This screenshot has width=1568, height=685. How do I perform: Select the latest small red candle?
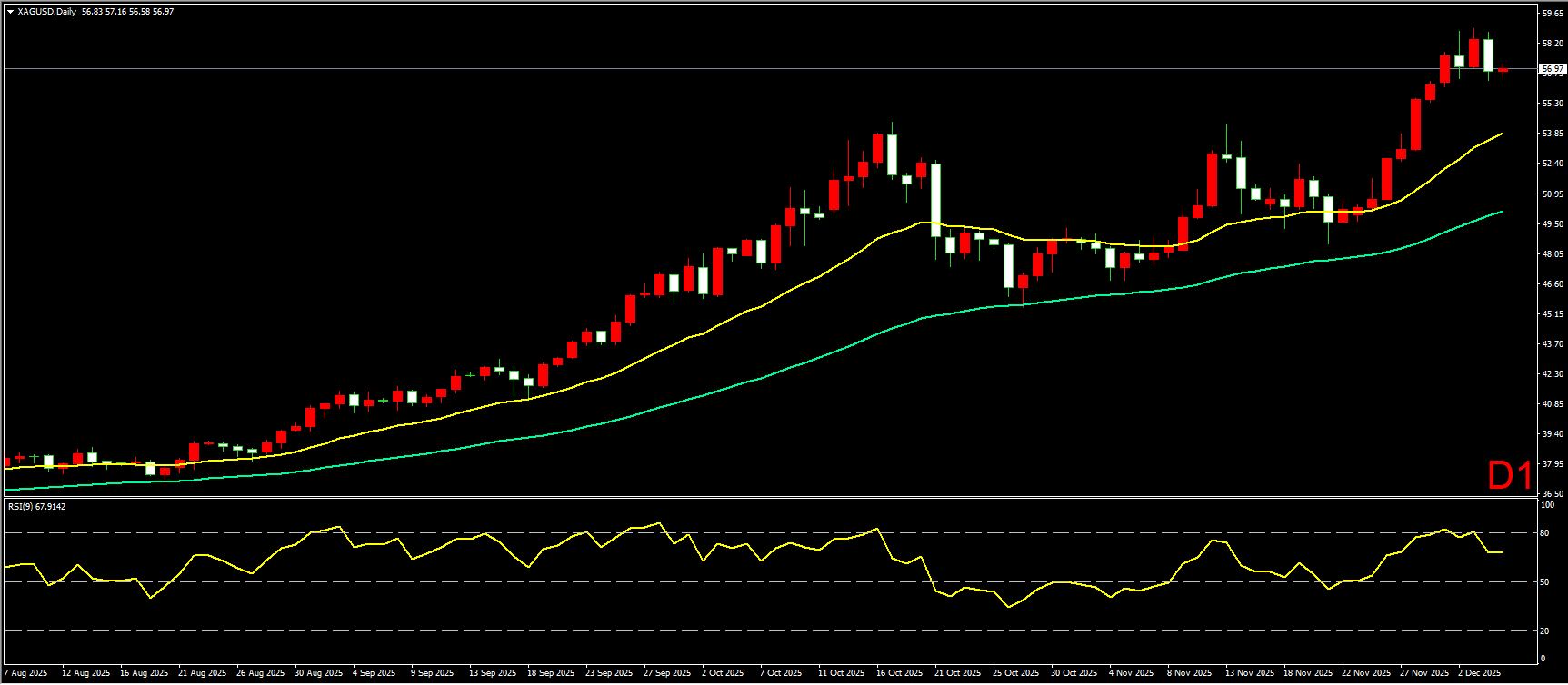pyautogui.click(x=1503, y=70)
